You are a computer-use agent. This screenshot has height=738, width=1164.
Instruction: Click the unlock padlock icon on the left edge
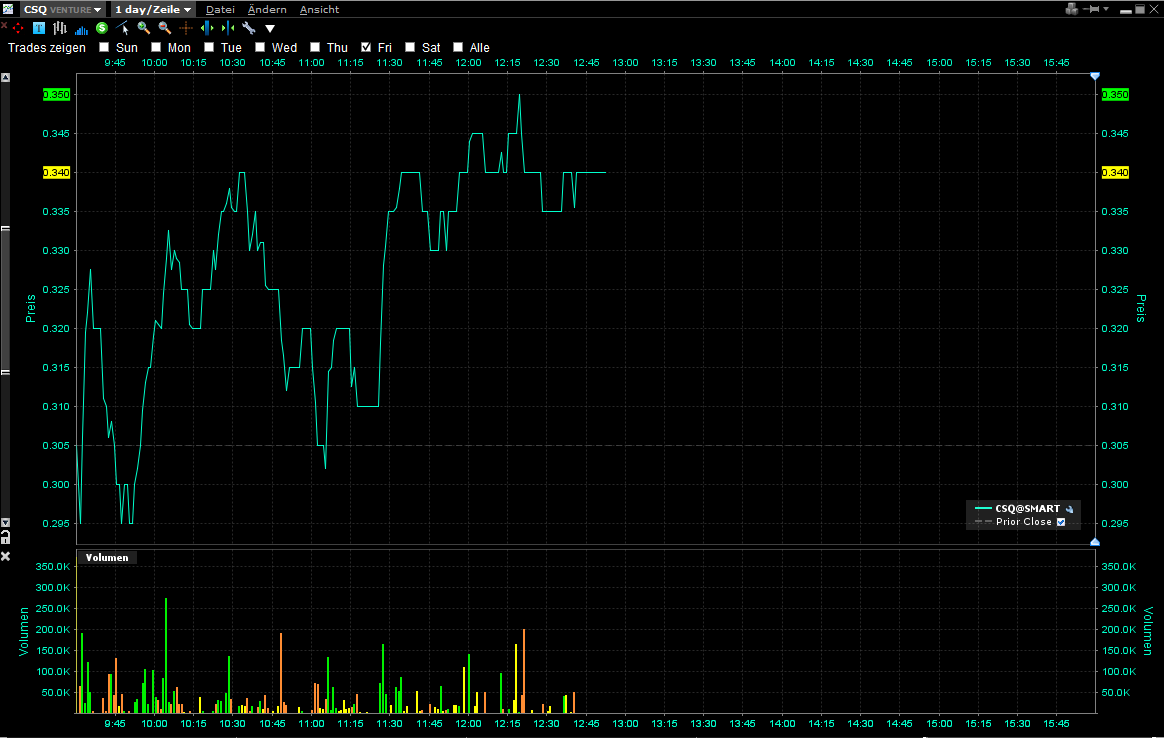click(x=5, y=537)
